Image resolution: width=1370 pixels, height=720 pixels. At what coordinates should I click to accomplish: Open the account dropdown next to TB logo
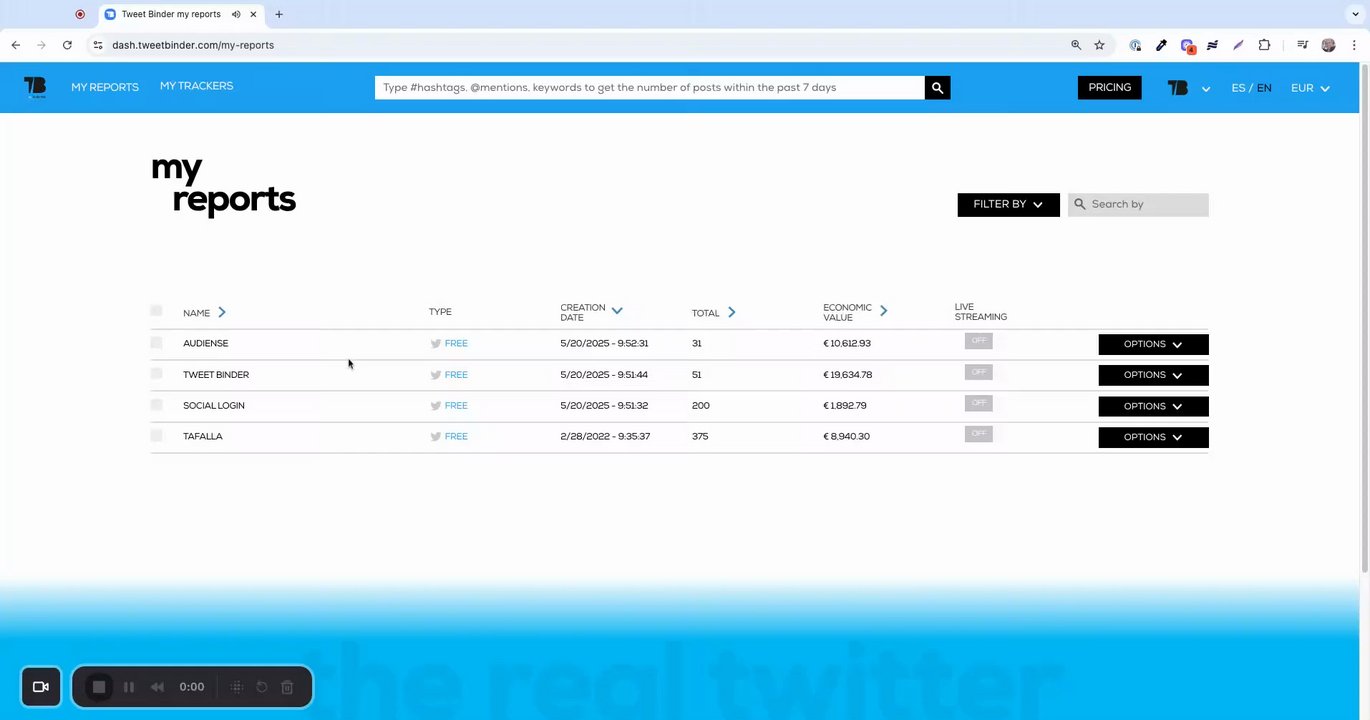click(x=1206, y=89)
